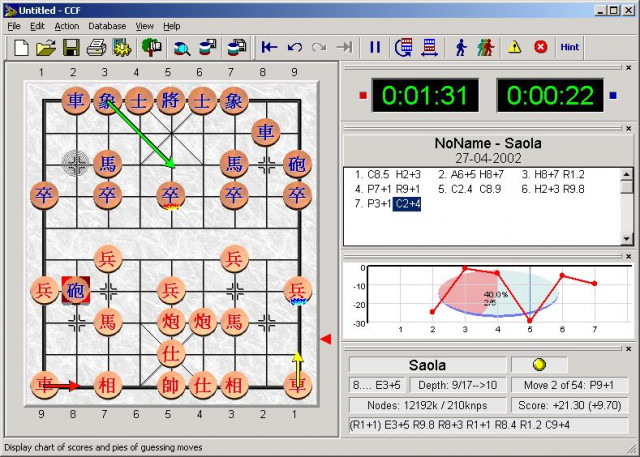
Task: Select move A6+5 in the list
Action: [x=463, y=175]
